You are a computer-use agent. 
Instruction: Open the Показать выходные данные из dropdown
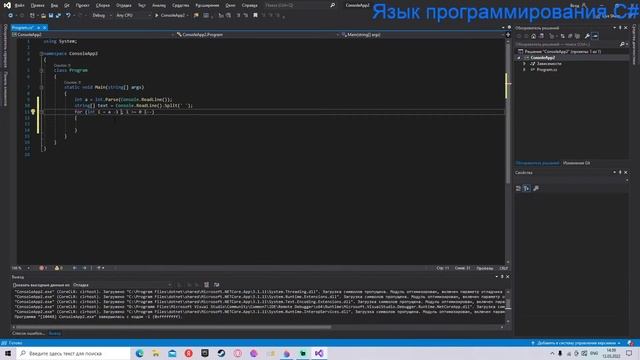[122, 285]
